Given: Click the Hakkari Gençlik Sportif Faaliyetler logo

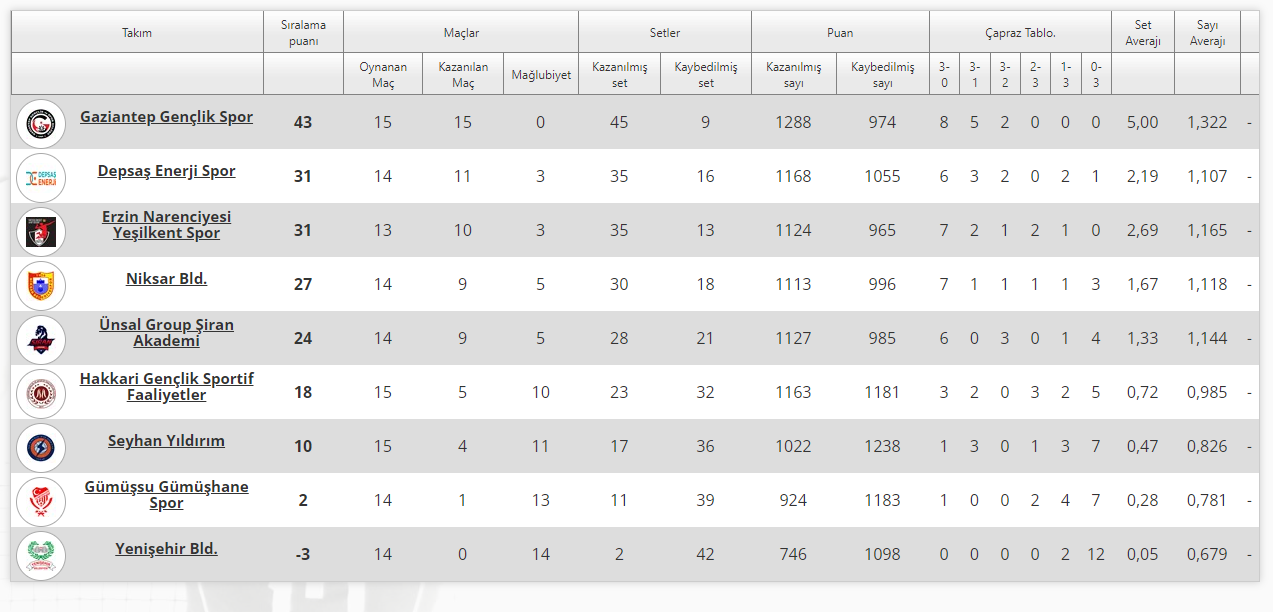Looking at the screenshot, I should (x=41, y=393).
